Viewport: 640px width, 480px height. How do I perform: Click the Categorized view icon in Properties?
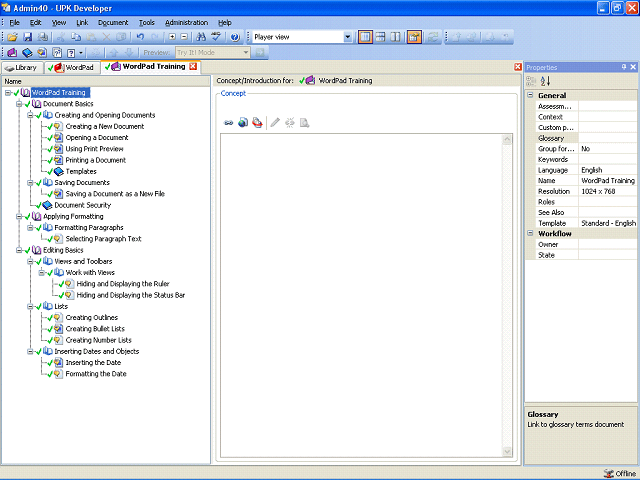(531, 81)
